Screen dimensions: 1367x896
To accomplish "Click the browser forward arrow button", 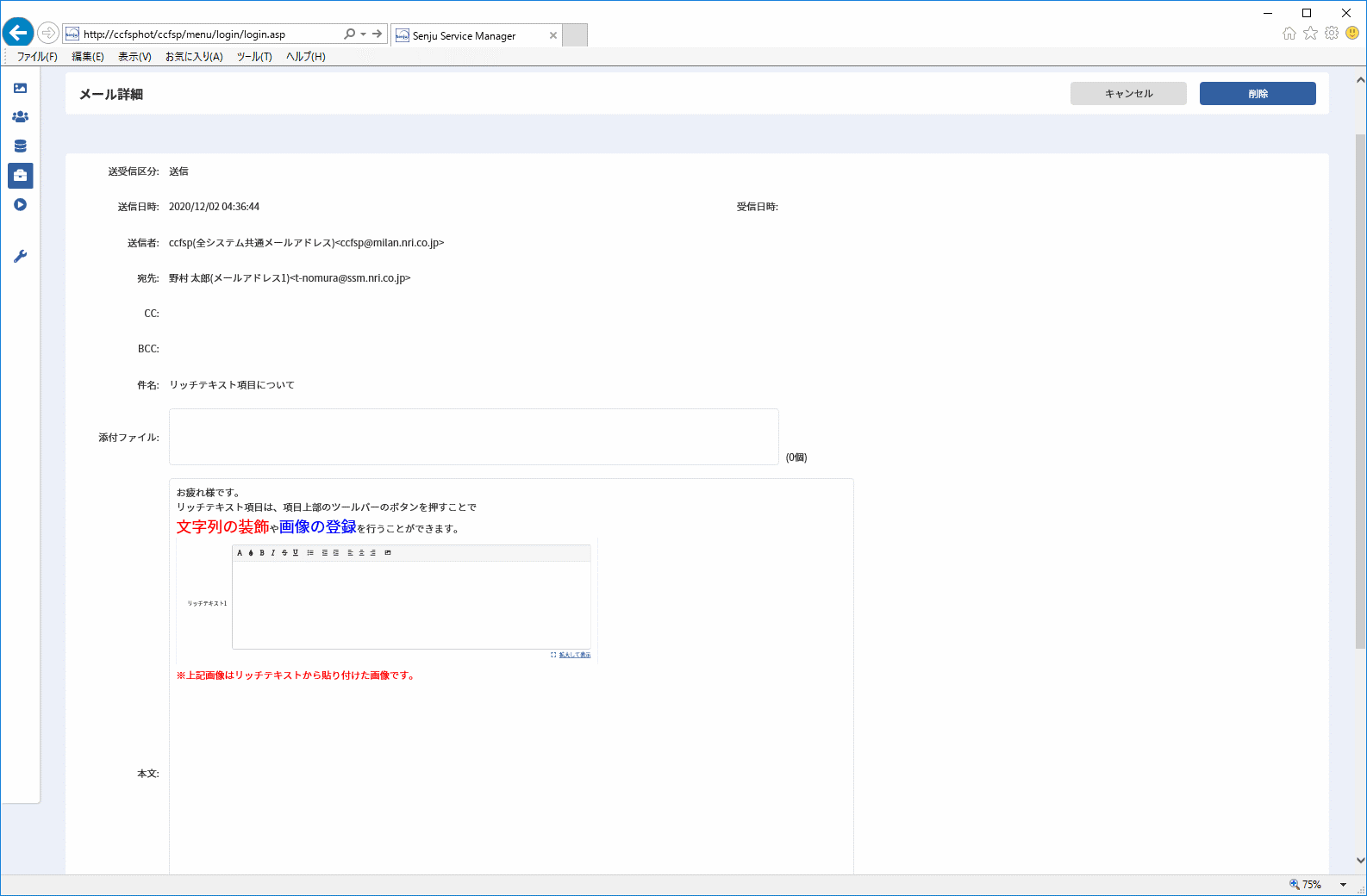I will 48,34.
